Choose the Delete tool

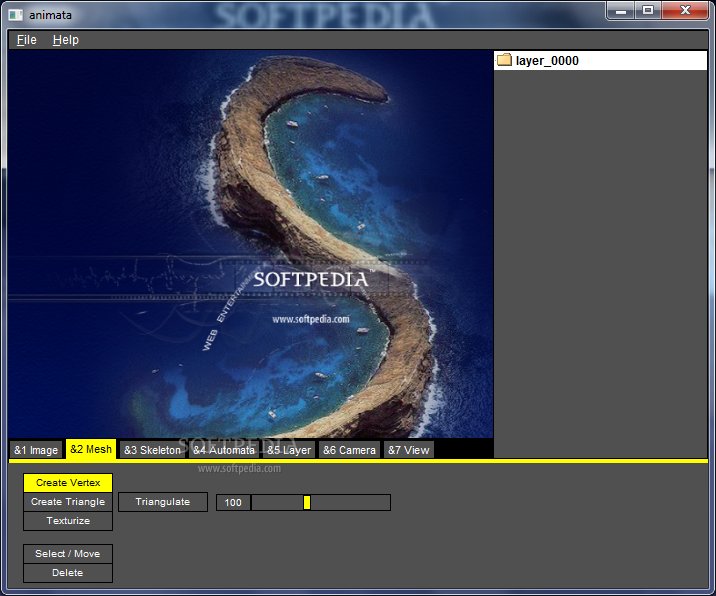68,573
